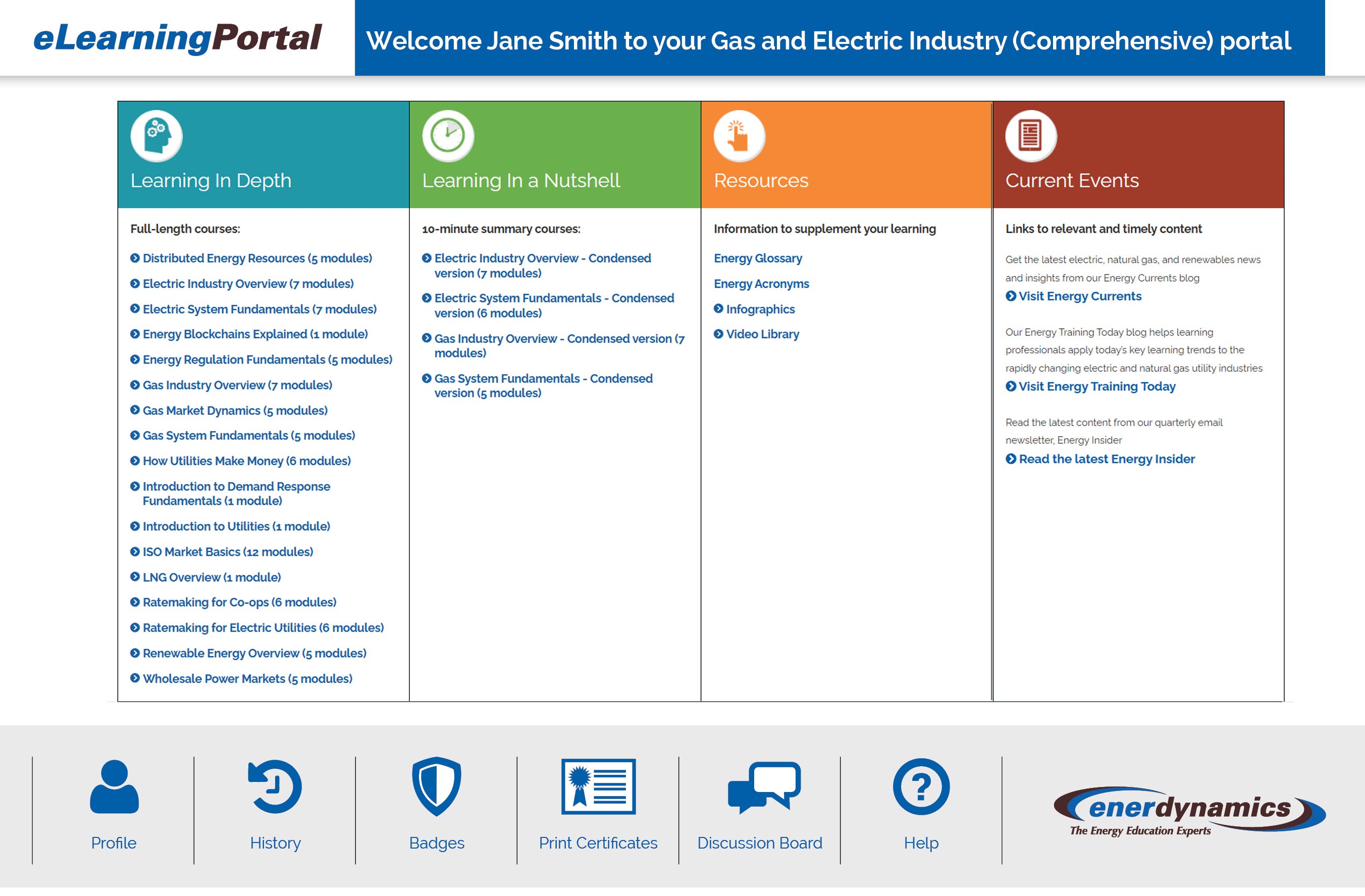The width and height of the screenshot is (1365, 896).
Task: Open Gas System Fundamentals (5 modules) full-length course
Action: [249, 436]
